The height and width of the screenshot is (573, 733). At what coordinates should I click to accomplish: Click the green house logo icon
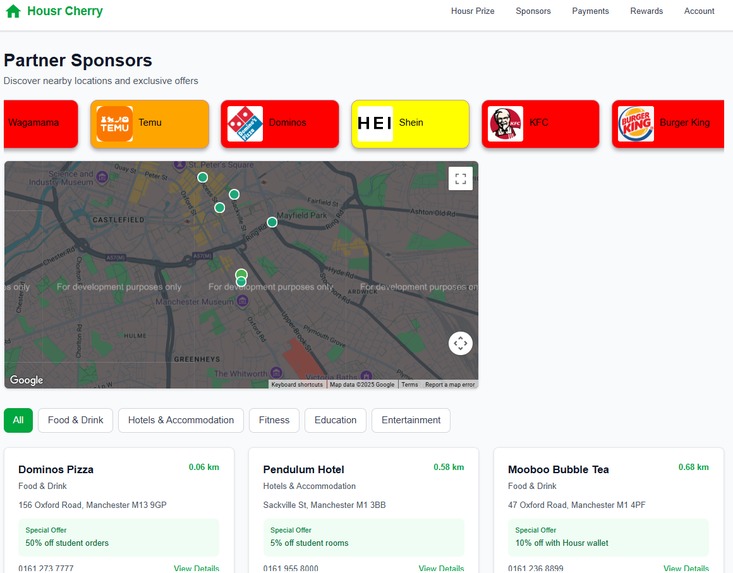coord(13,11)
